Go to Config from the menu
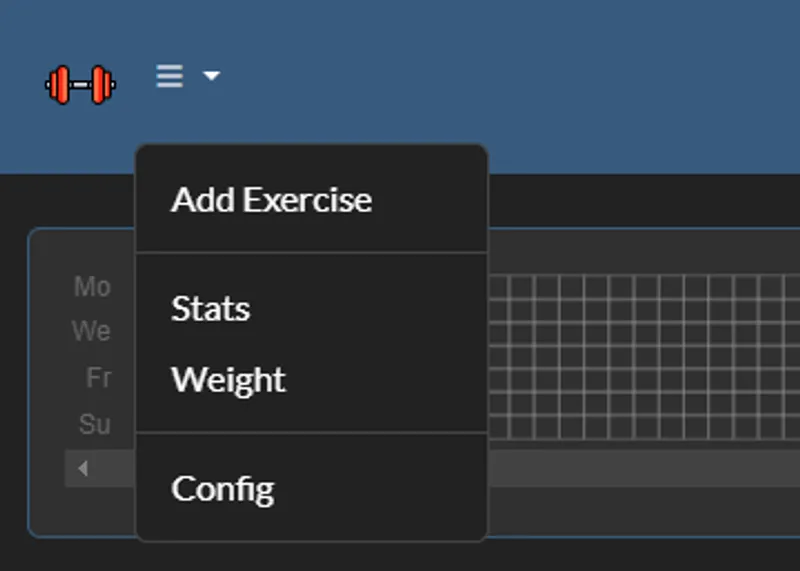This screenshot has height=571, width=800. (222, 489)
